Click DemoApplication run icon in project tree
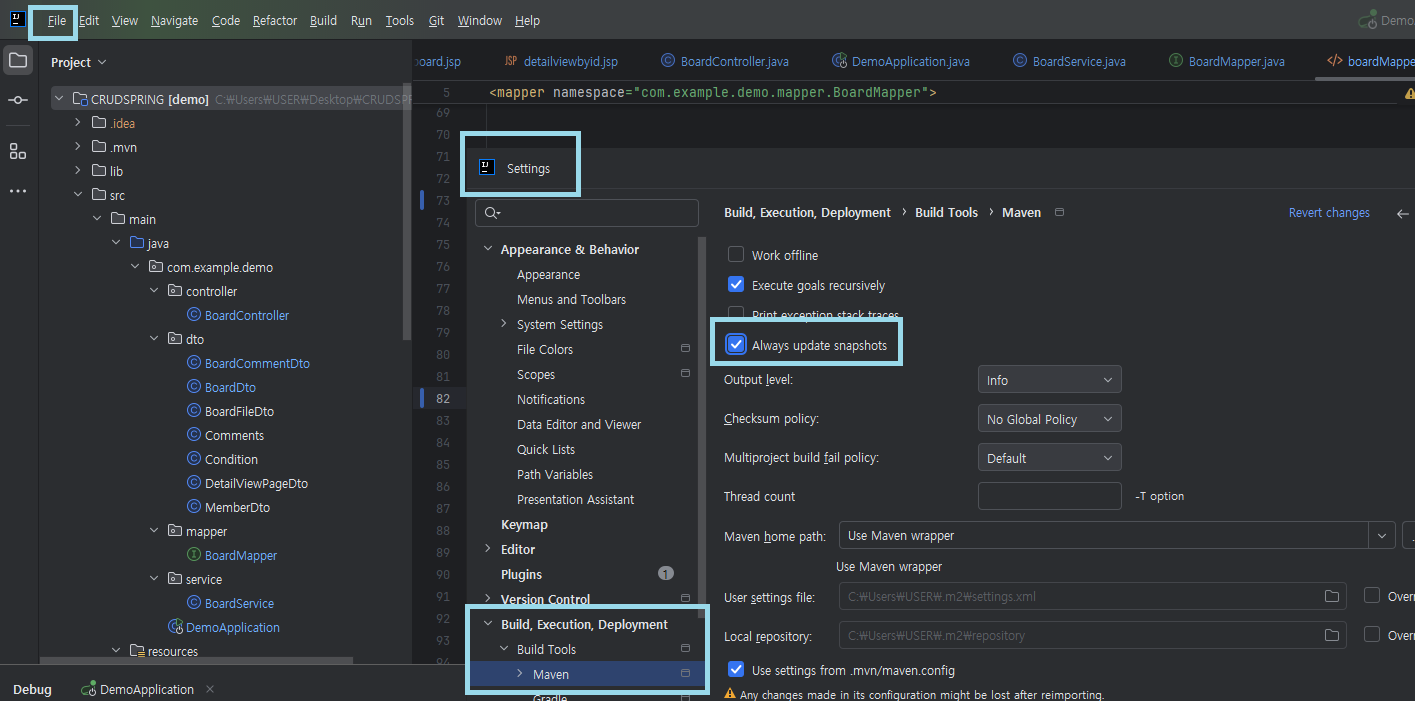This screenshot has height=701, width=1415. pyautogui.click(x=176, y=627)
